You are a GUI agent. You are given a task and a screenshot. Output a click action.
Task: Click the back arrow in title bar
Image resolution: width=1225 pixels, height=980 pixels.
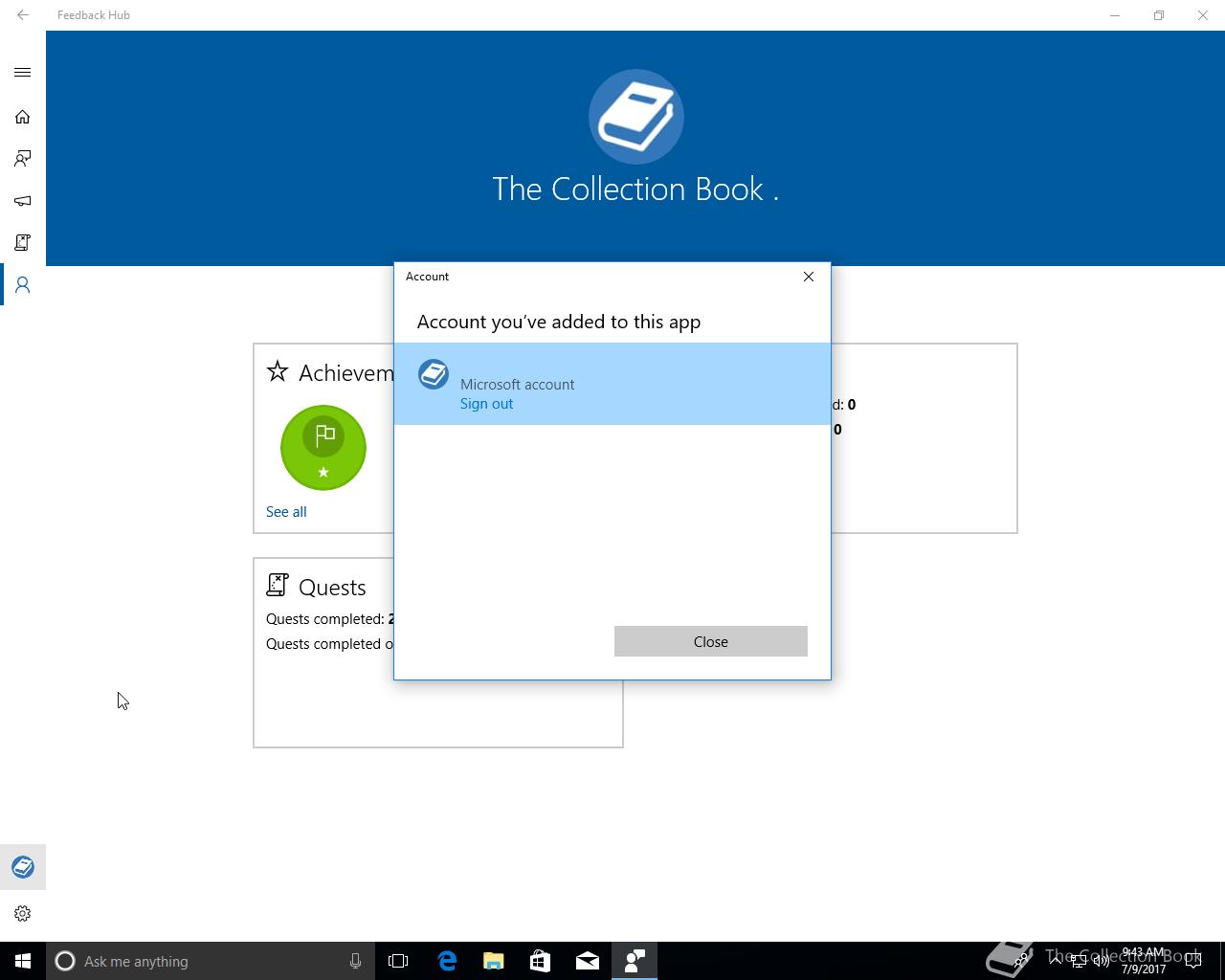coord(23,15)
